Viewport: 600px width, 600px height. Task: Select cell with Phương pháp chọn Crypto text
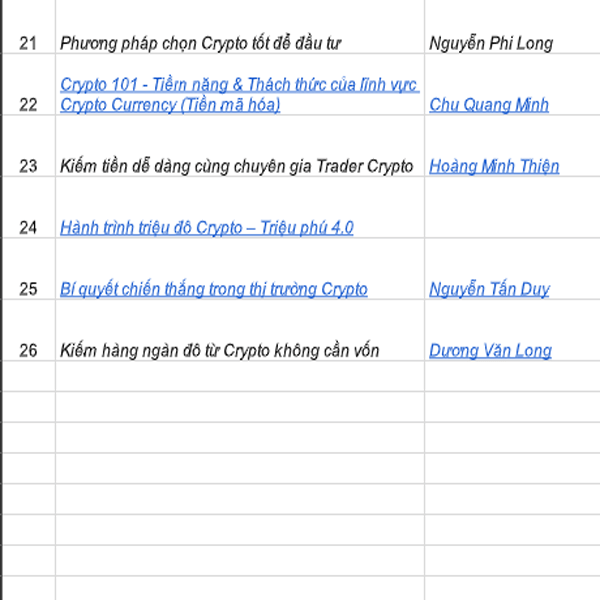240,27
